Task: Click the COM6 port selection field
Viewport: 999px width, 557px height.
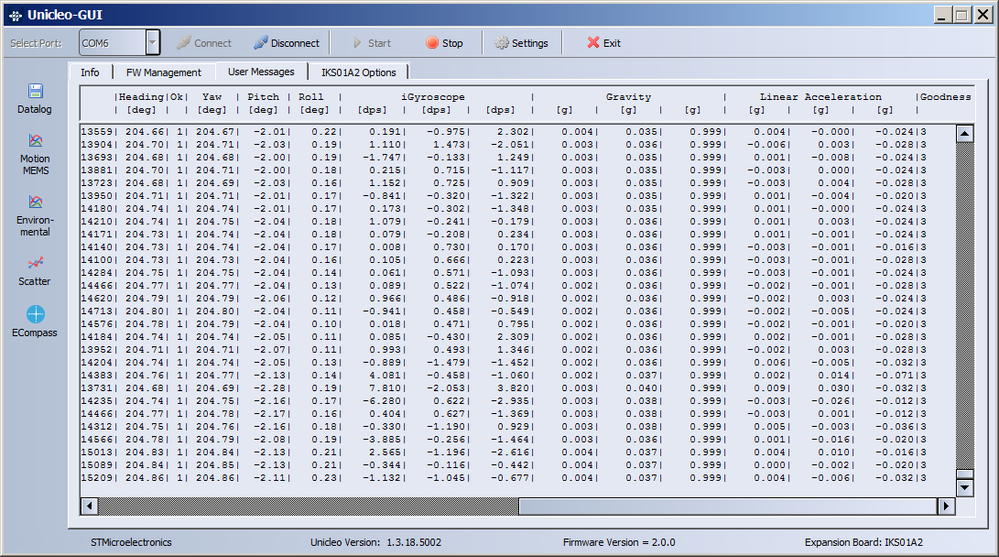Action: point(113,43)
